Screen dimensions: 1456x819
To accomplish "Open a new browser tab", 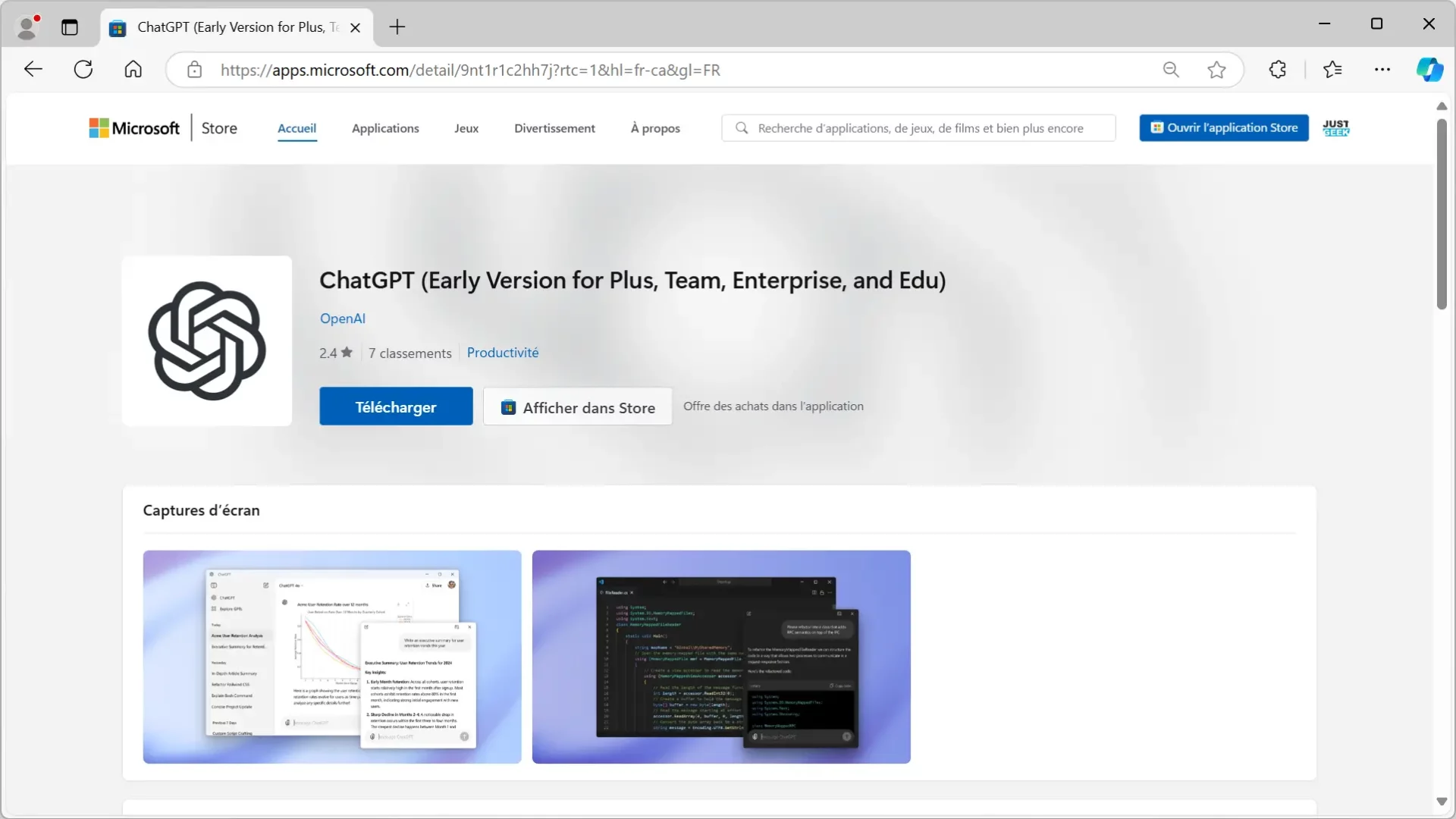I will click(x=397, y=27).
